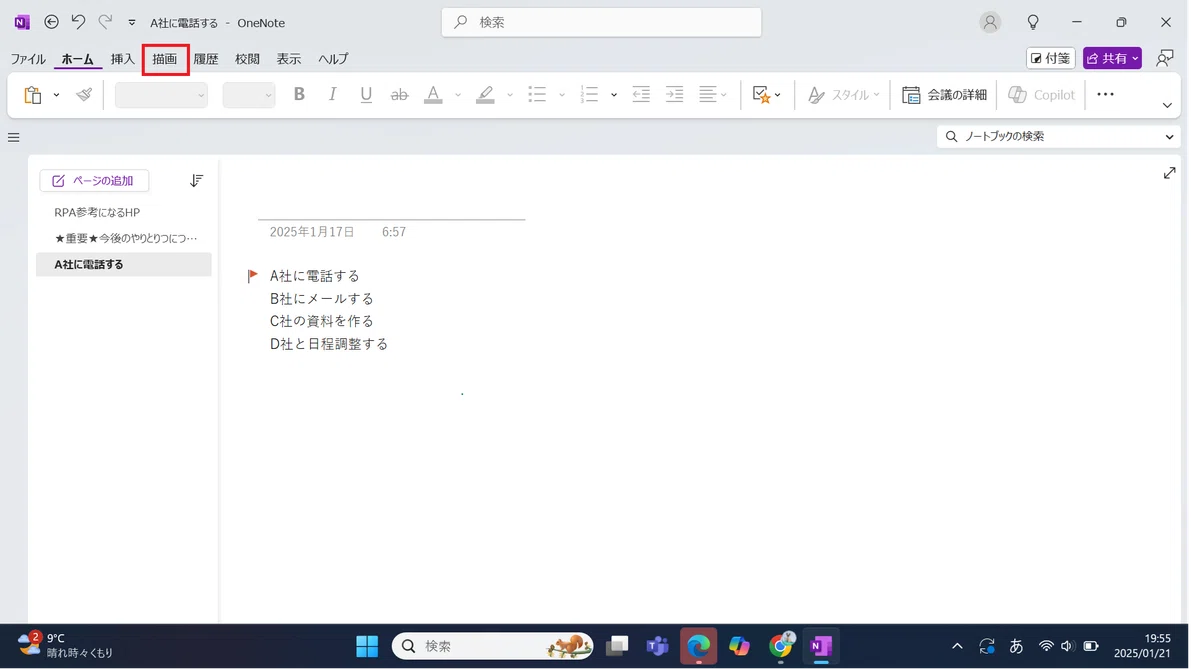Toggle the navigation hamburger menu
This screenshot has width=1200, height=670.
pos(14,137)
